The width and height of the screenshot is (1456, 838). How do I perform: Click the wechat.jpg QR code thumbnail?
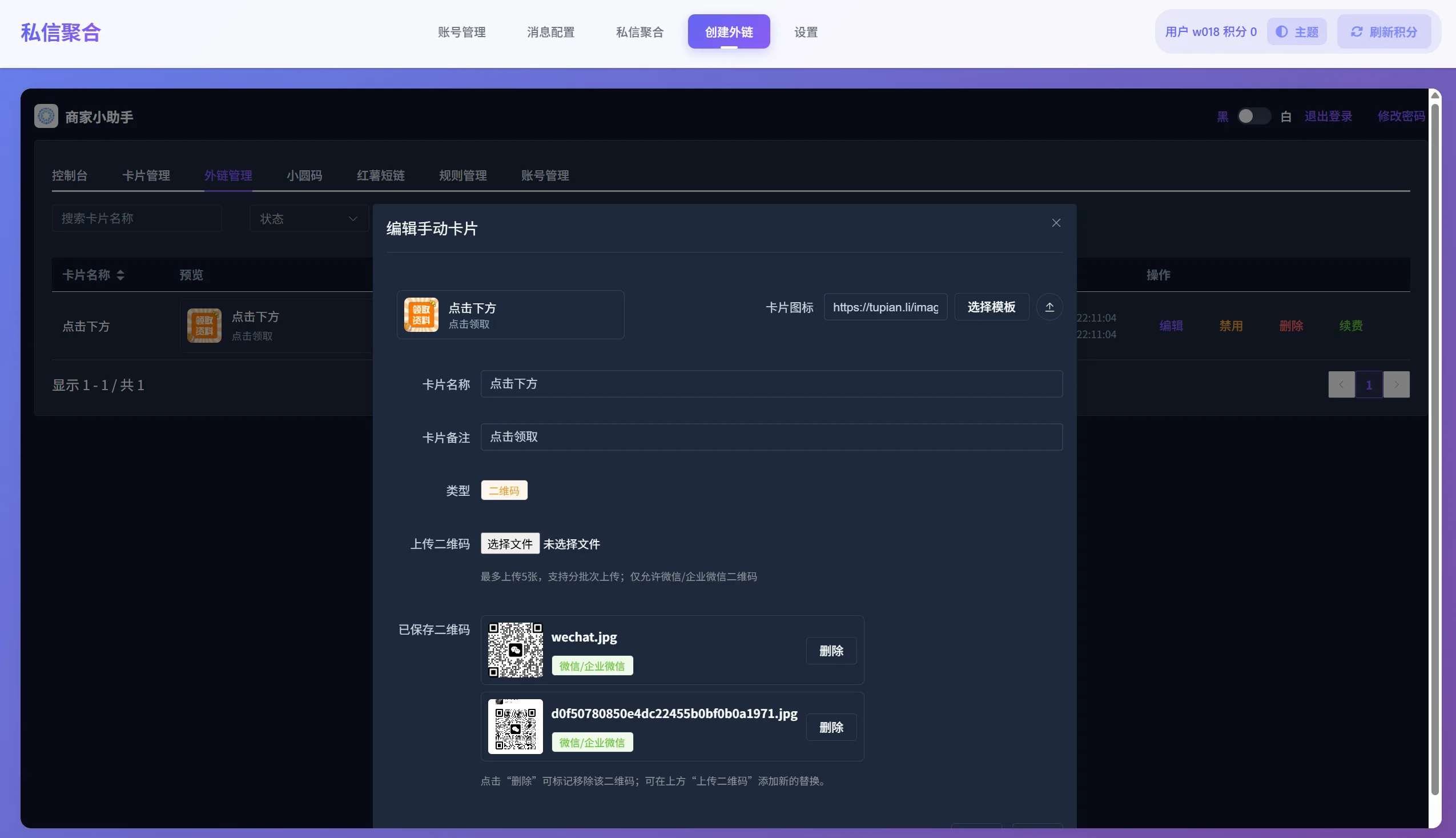click(515, 650)
